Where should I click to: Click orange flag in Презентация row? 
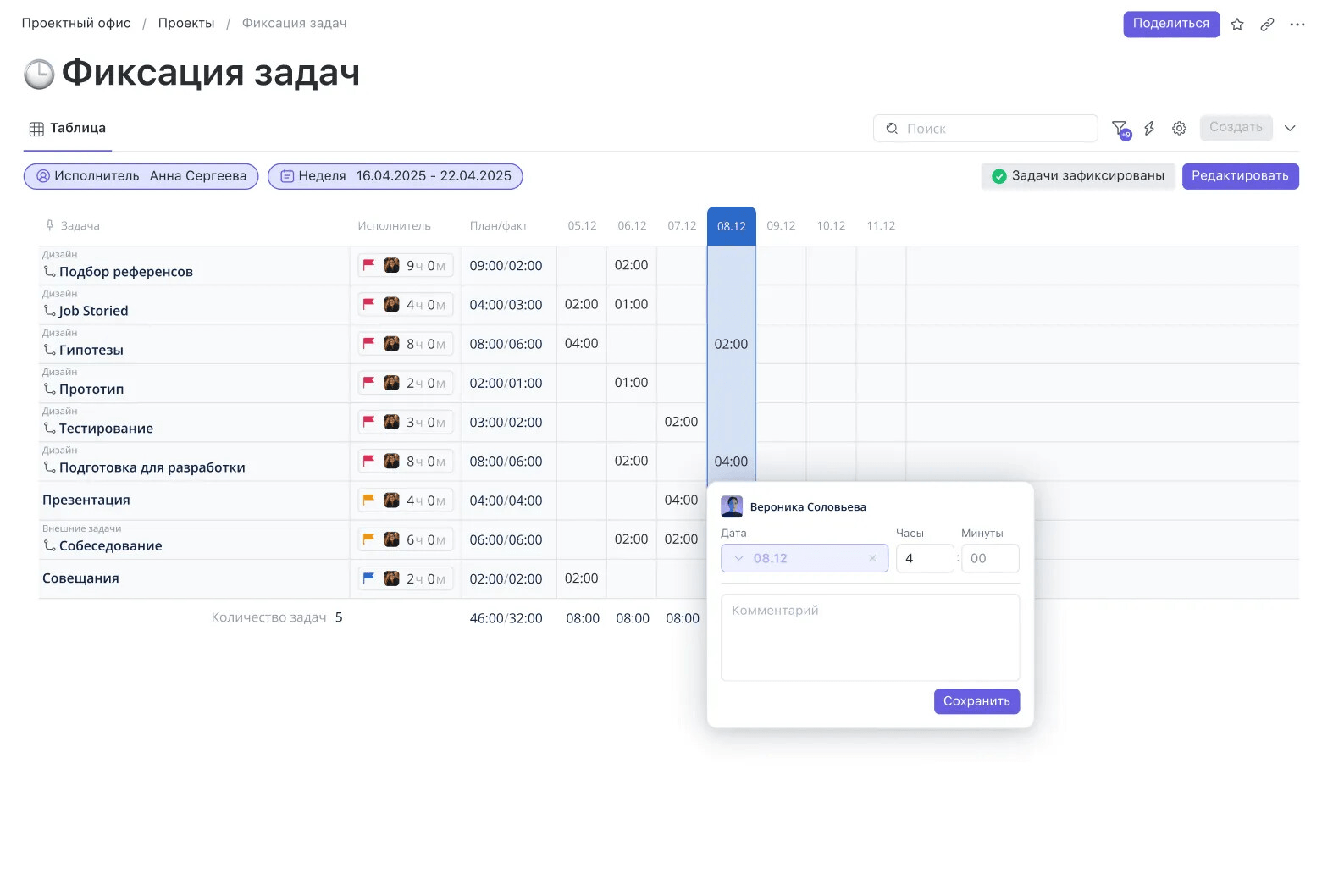tap(369, 500)
